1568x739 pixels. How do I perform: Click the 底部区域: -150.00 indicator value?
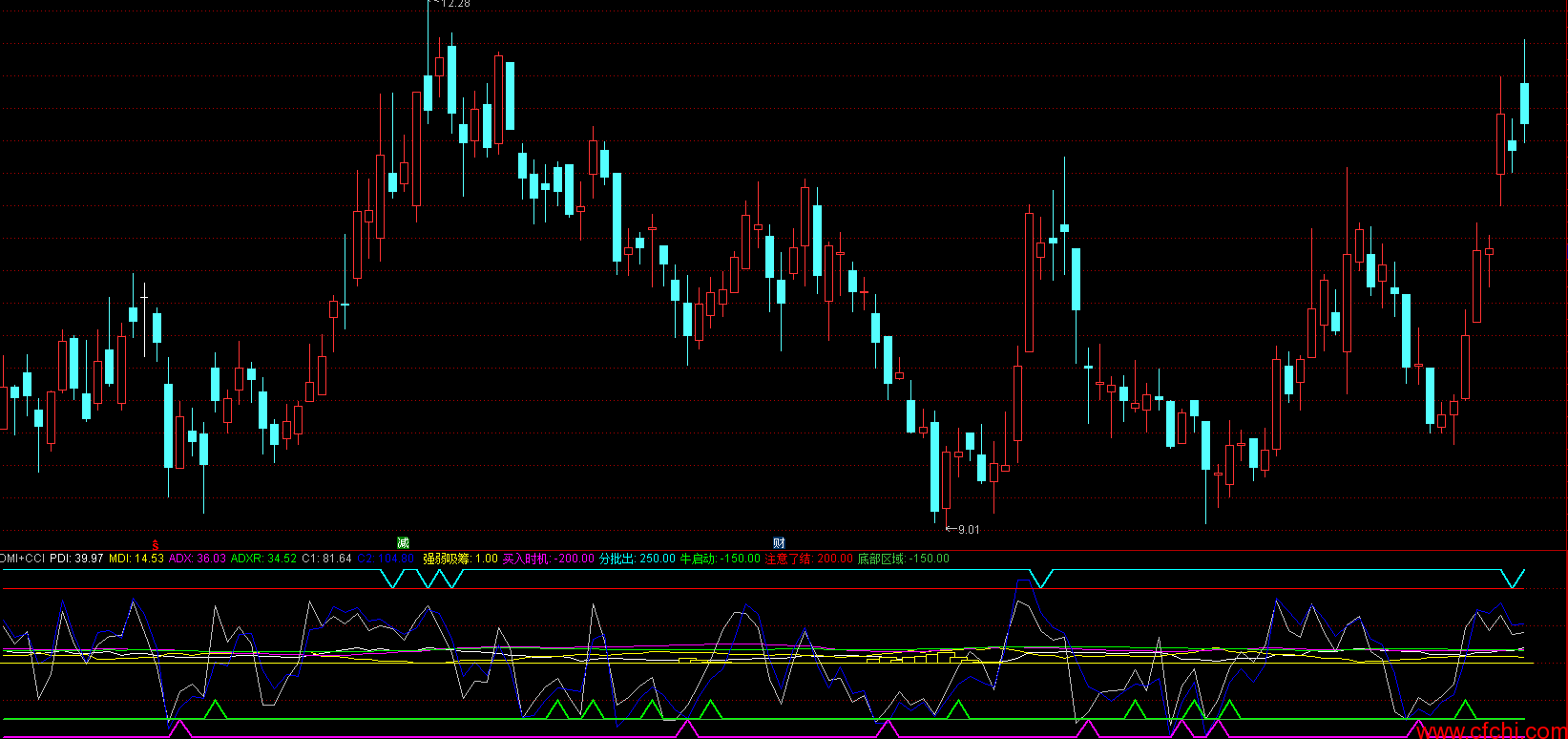903,559
